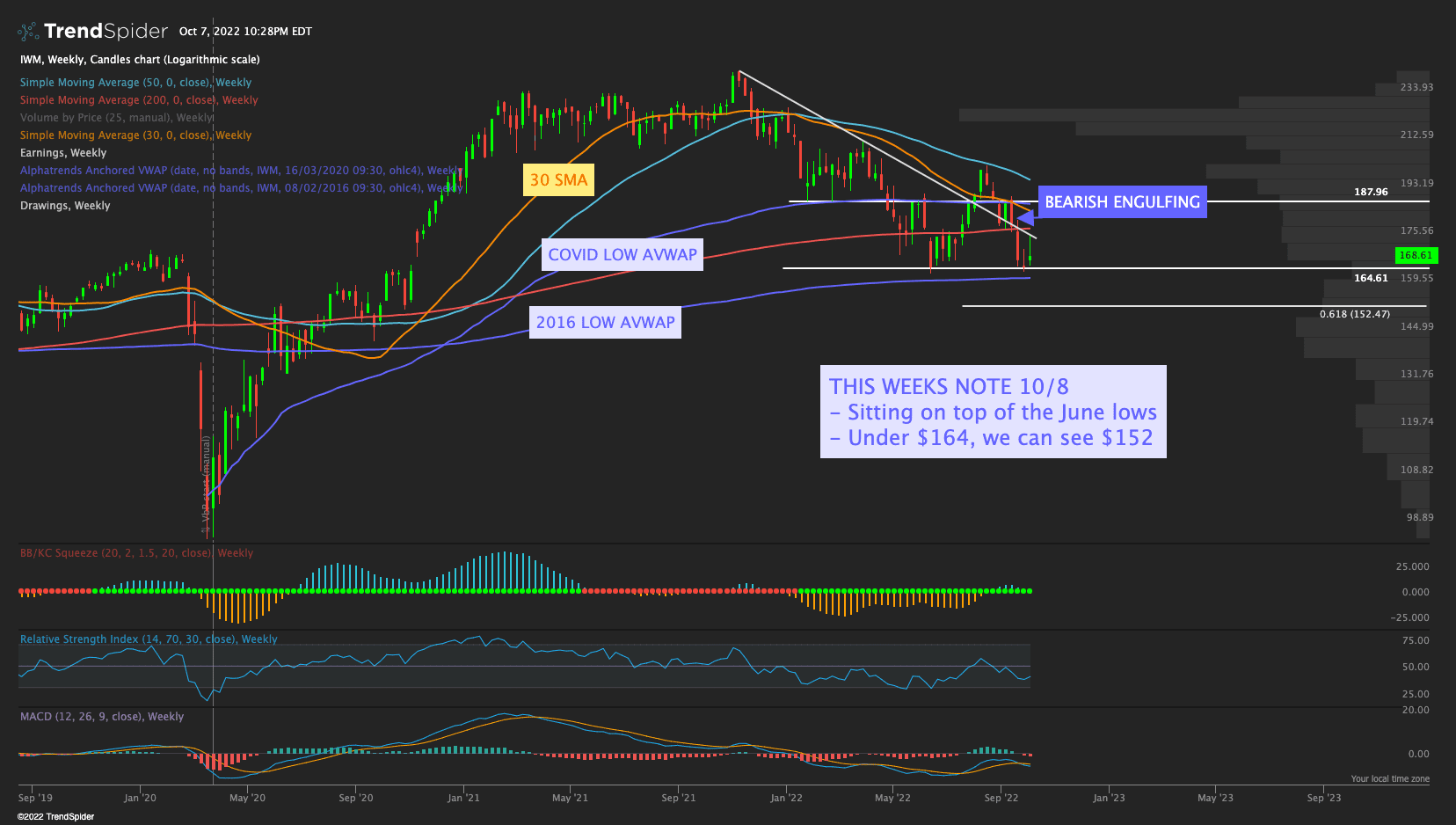
Task: Toggle the Earnings, Weekly legend entry
Action: coord(63,153)
